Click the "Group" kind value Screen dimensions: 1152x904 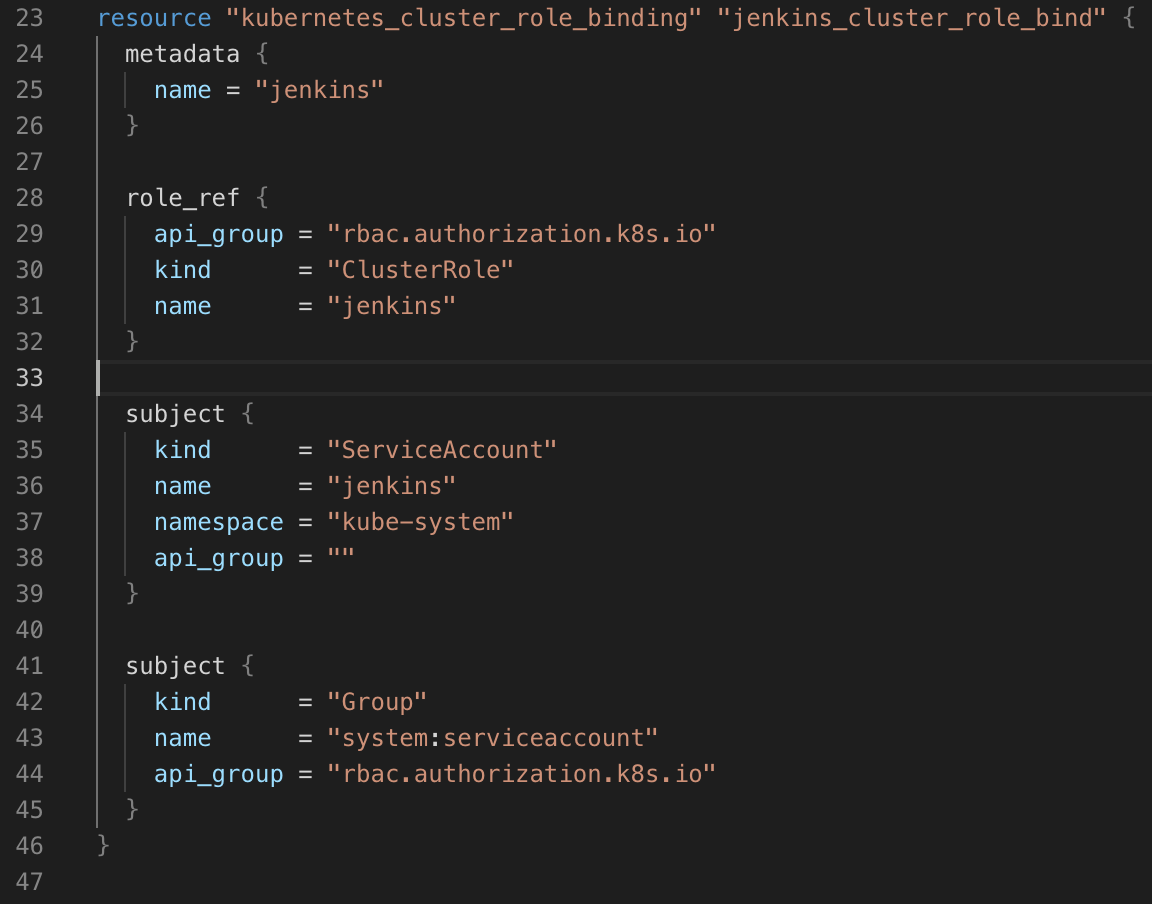[376, 701]
